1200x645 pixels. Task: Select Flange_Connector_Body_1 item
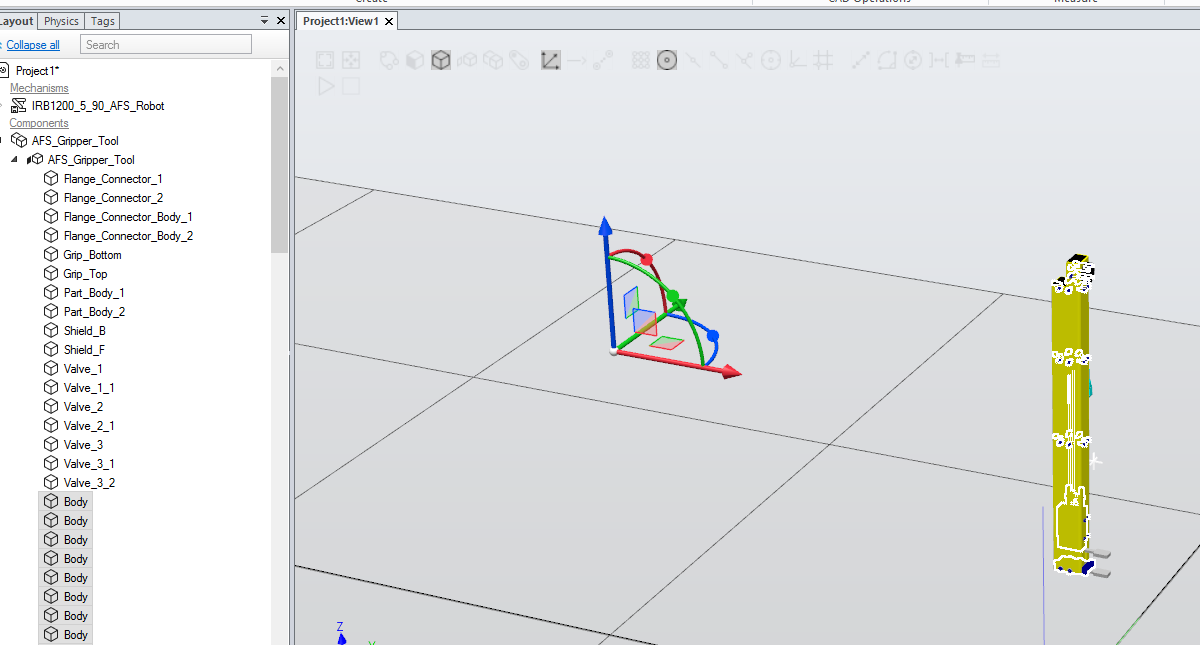pos(128,217)
